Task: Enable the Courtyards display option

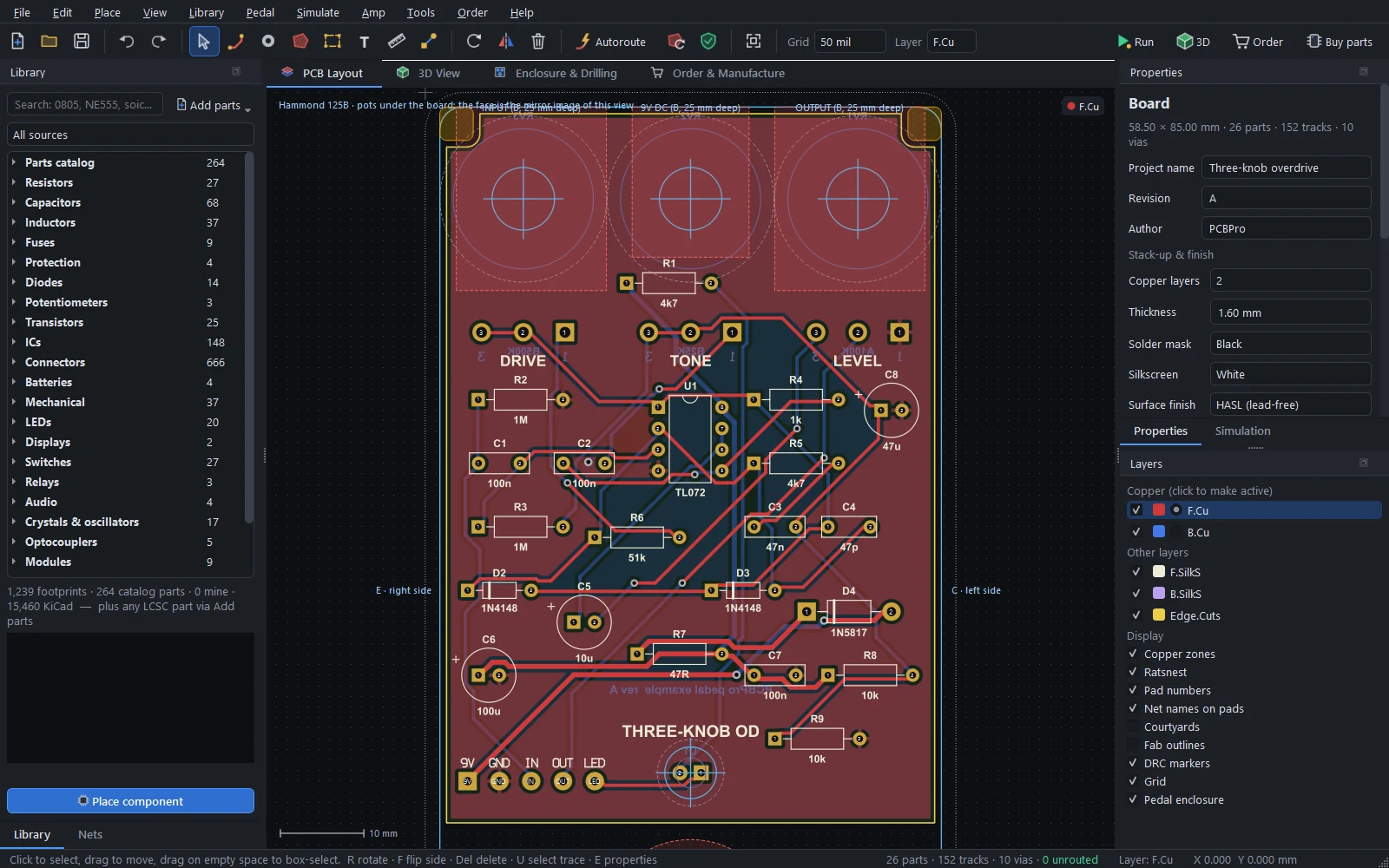Action: click(1133, 727)
